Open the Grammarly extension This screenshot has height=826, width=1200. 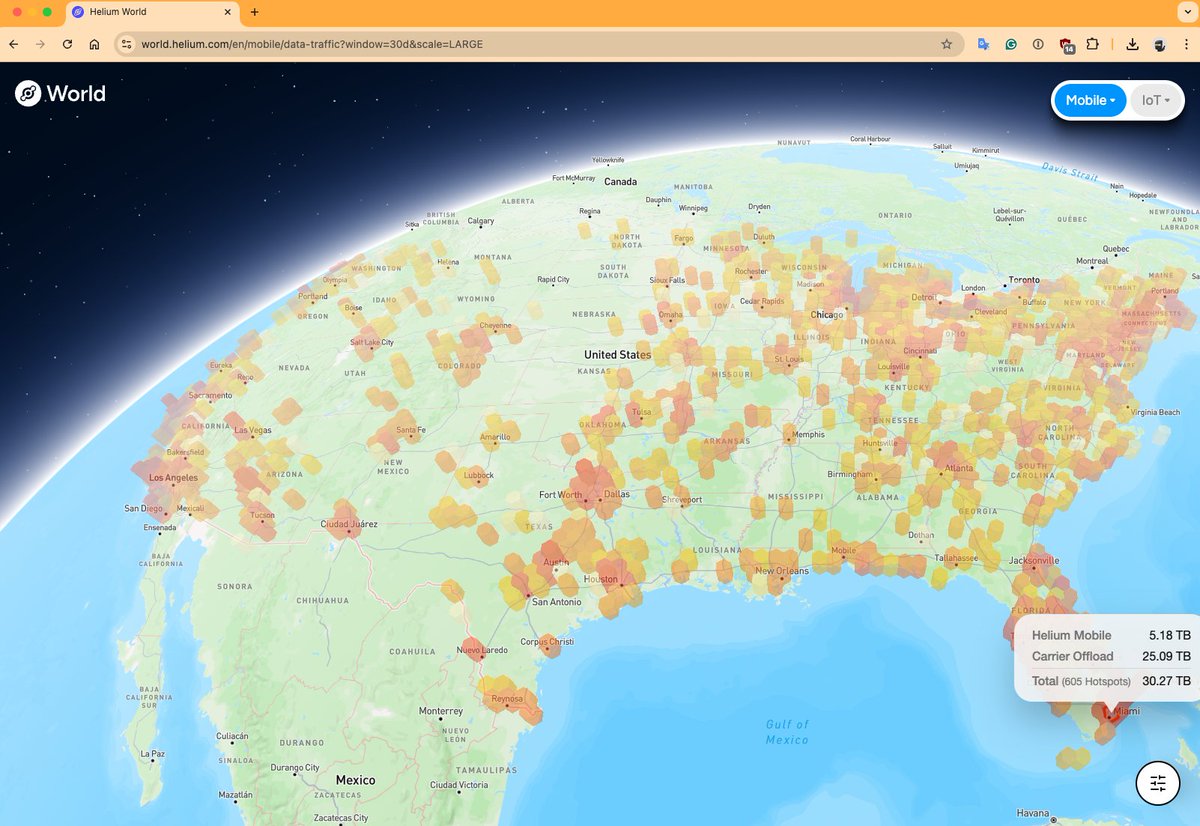point(1011,44)
